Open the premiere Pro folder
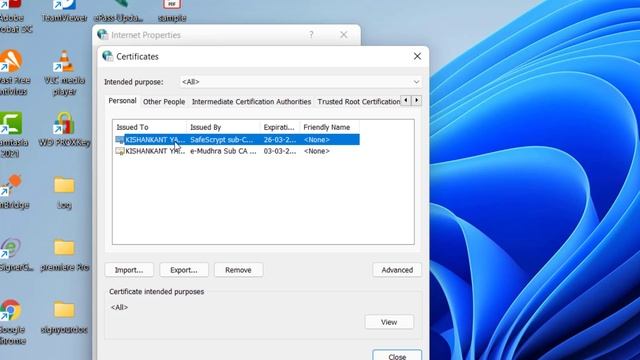640x360 pixels. point(64,255)
